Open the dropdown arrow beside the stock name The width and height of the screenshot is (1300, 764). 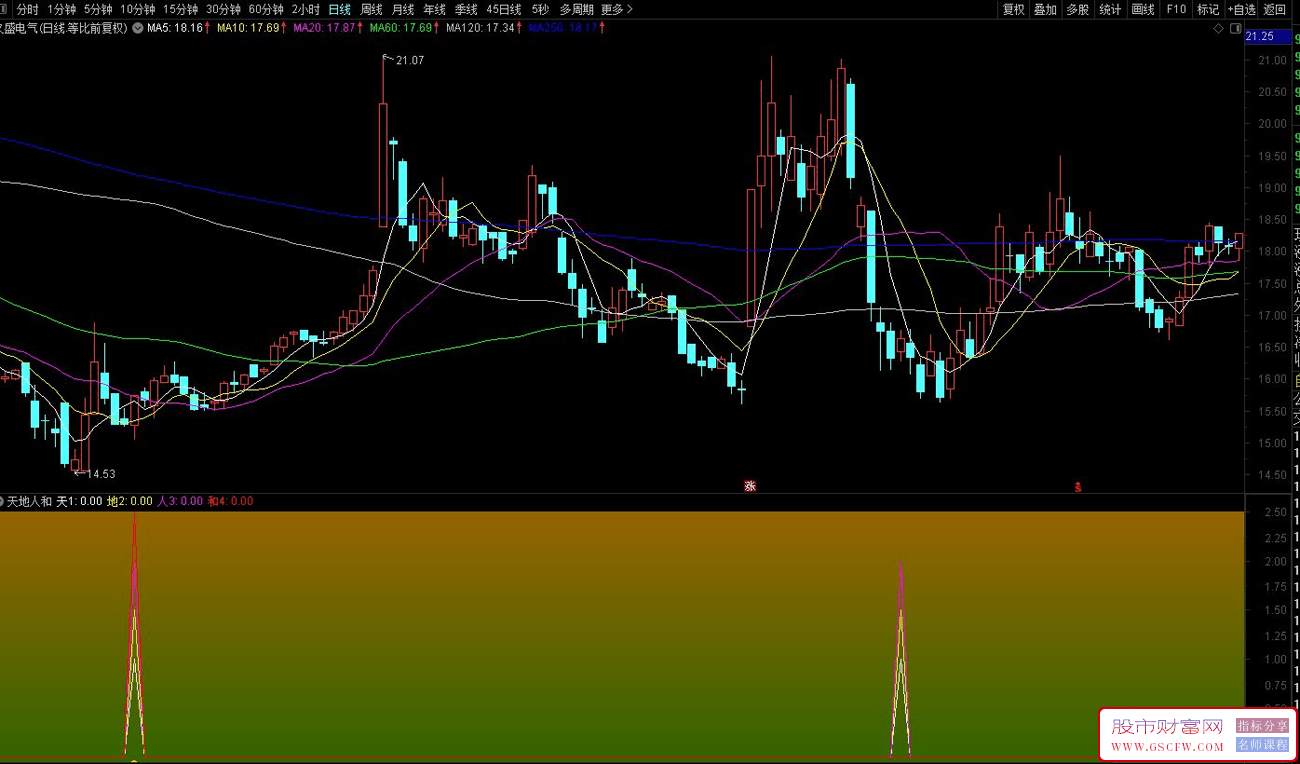tap(137, 28)
